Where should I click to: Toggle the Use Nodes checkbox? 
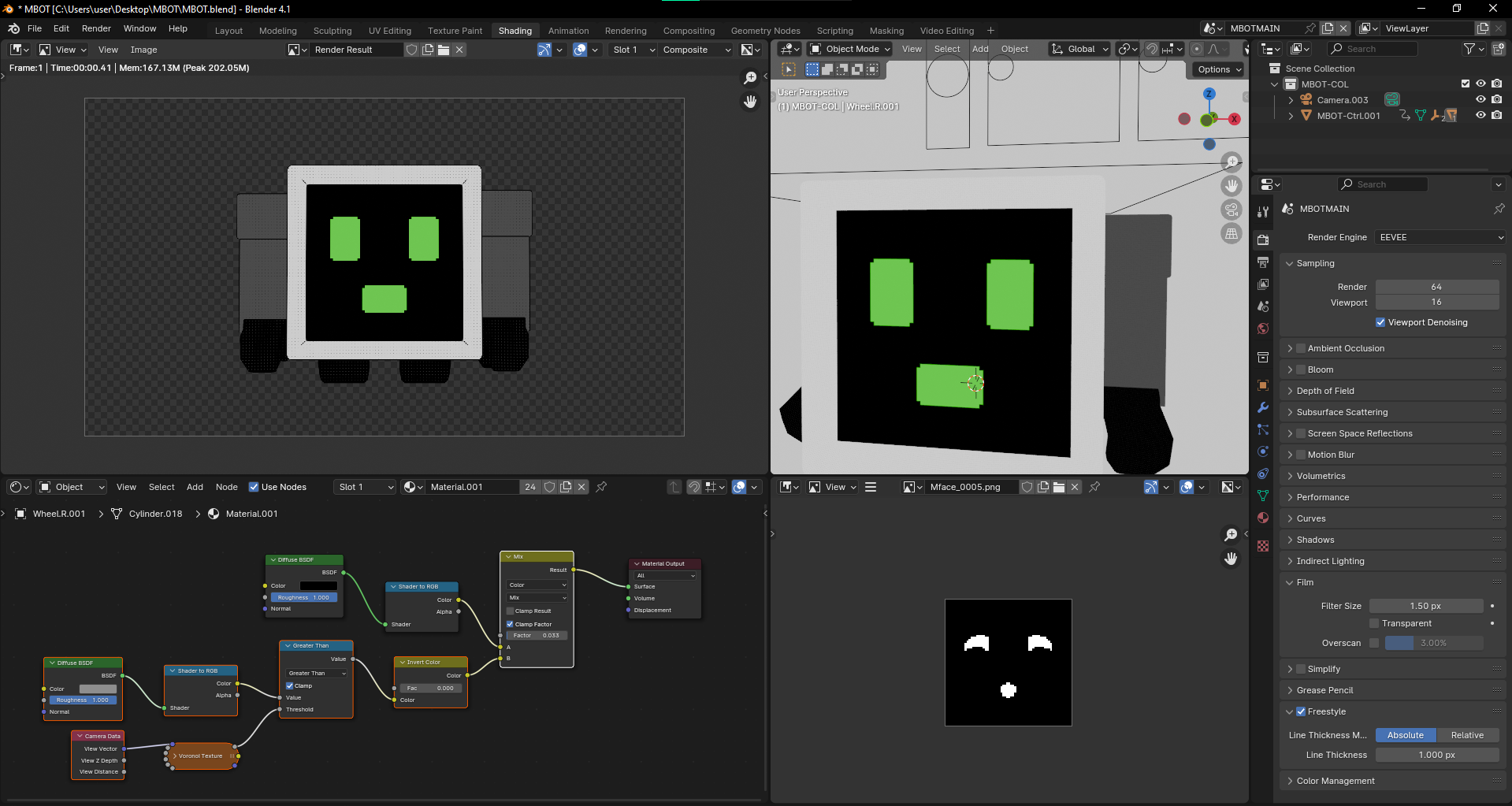(254, 487)
